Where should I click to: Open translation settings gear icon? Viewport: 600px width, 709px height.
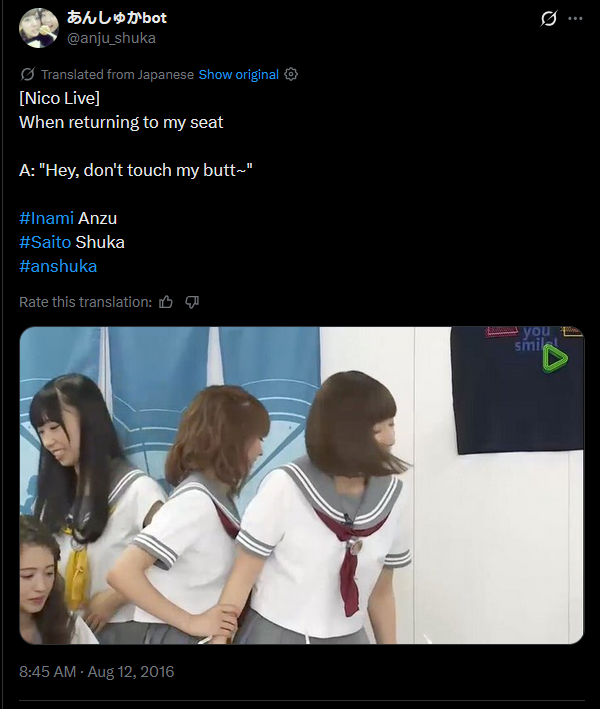[x=291, y=74]
